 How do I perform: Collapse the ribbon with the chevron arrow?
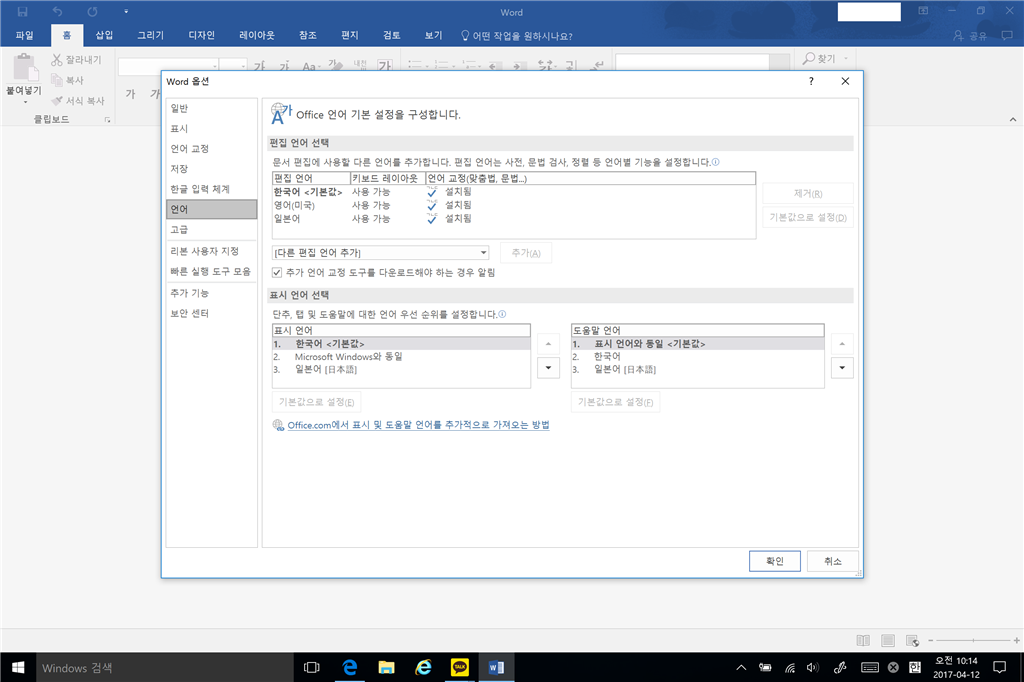[x=1013, y=120]
